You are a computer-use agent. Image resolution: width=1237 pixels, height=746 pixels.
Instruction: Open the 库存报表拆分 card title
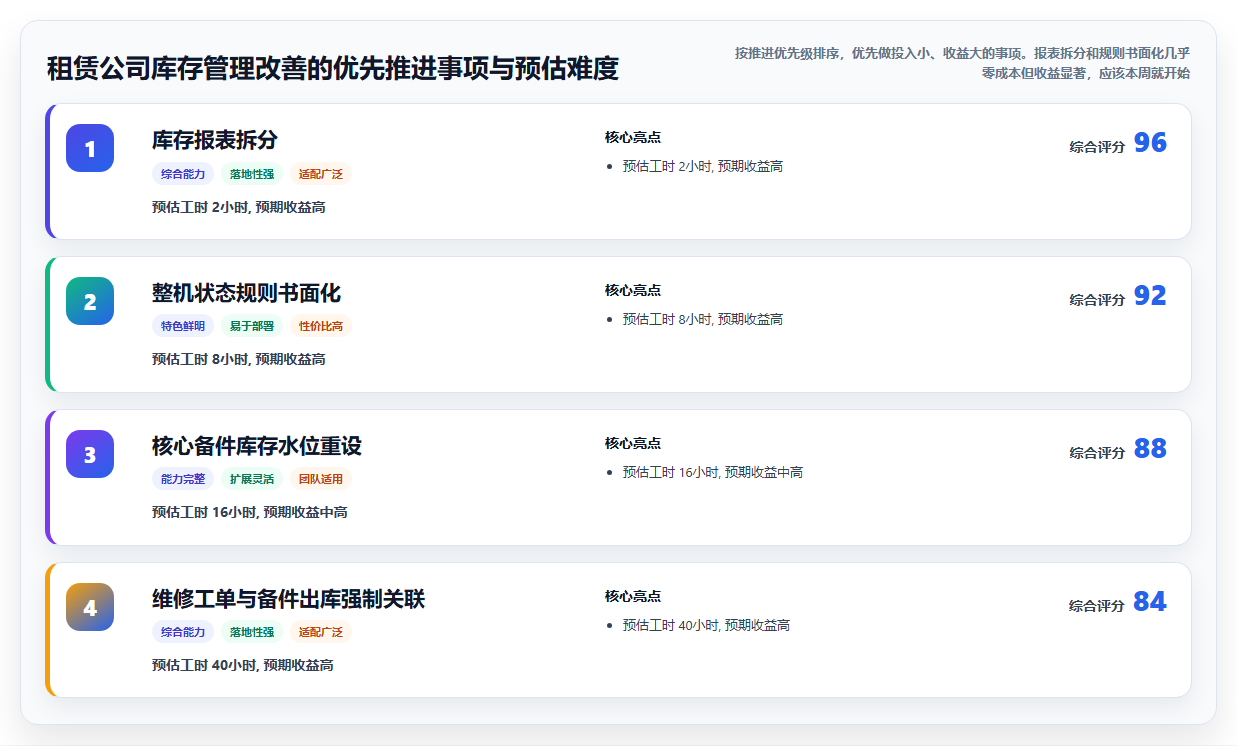pos(215,140)
